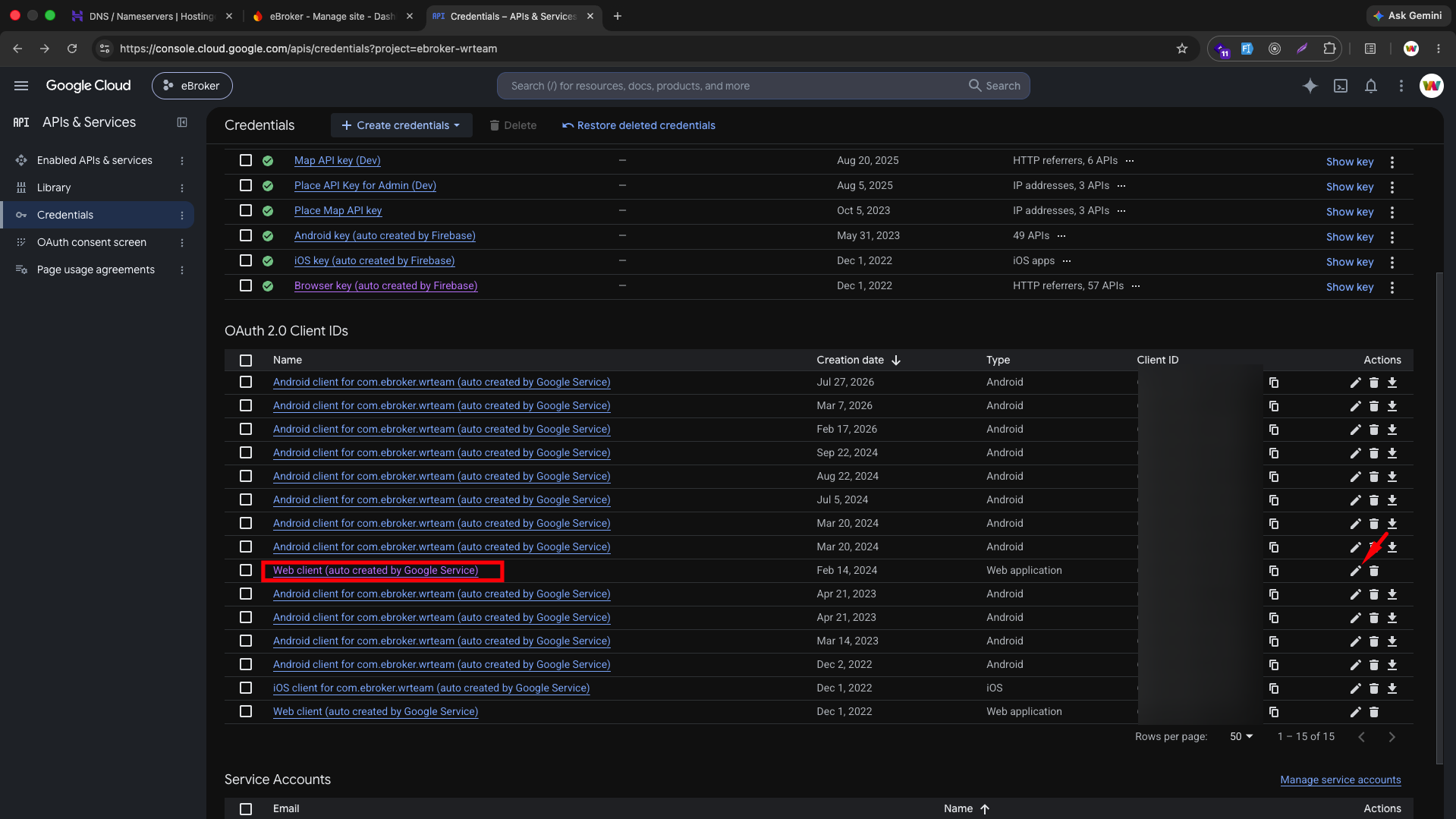The height and width of the screenshot is (819, 1456).
Task: Open the eBroker project picker
Action: (x=192, y=86)
